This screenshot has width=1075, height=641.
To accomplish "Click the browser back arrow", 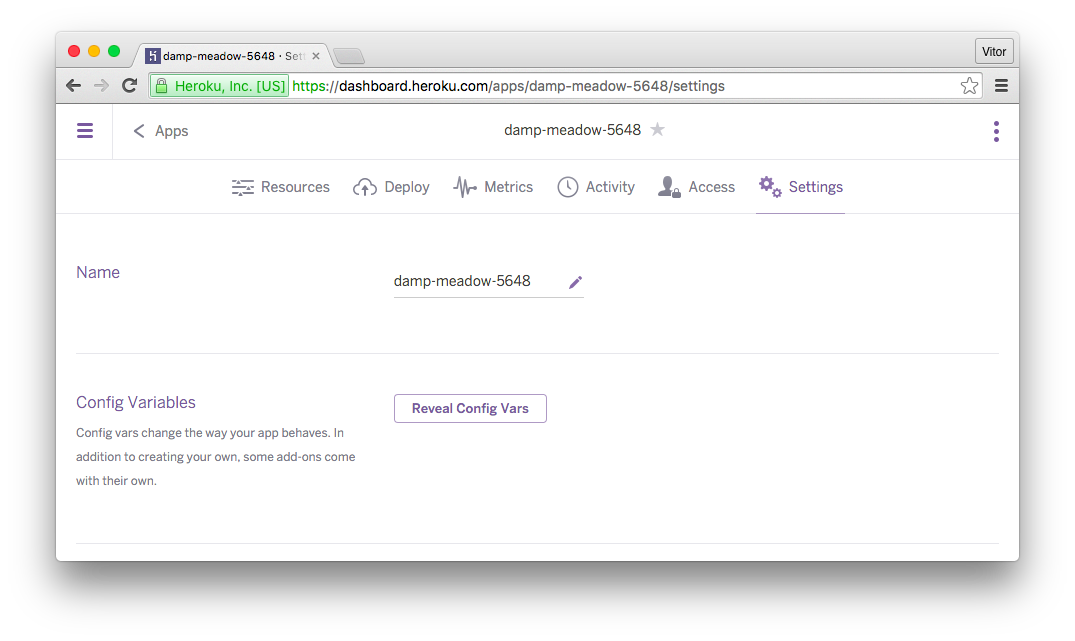I will pyautogui.click(x=73, y=86).
